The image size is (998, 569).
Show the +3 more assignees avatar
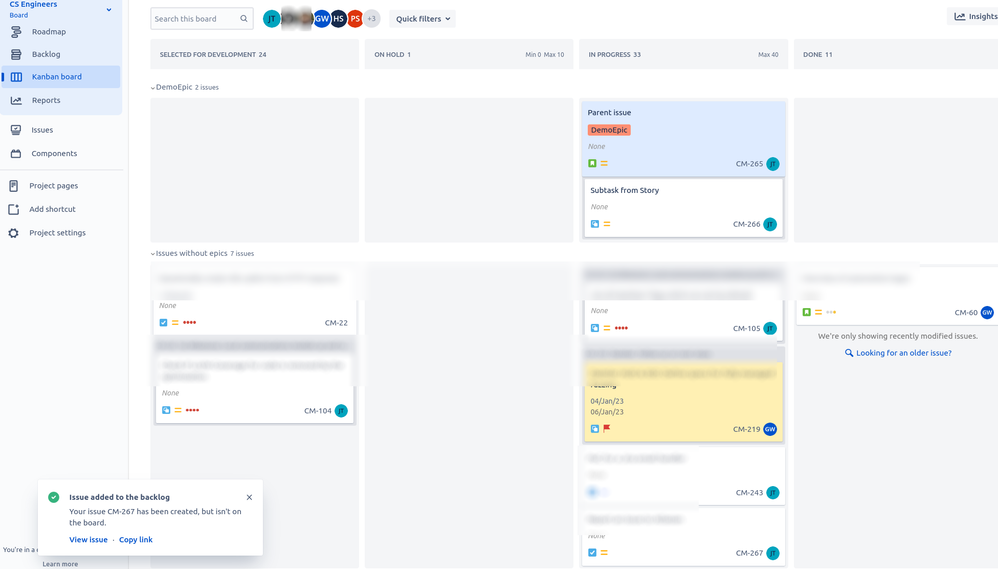tap(371, 18)
